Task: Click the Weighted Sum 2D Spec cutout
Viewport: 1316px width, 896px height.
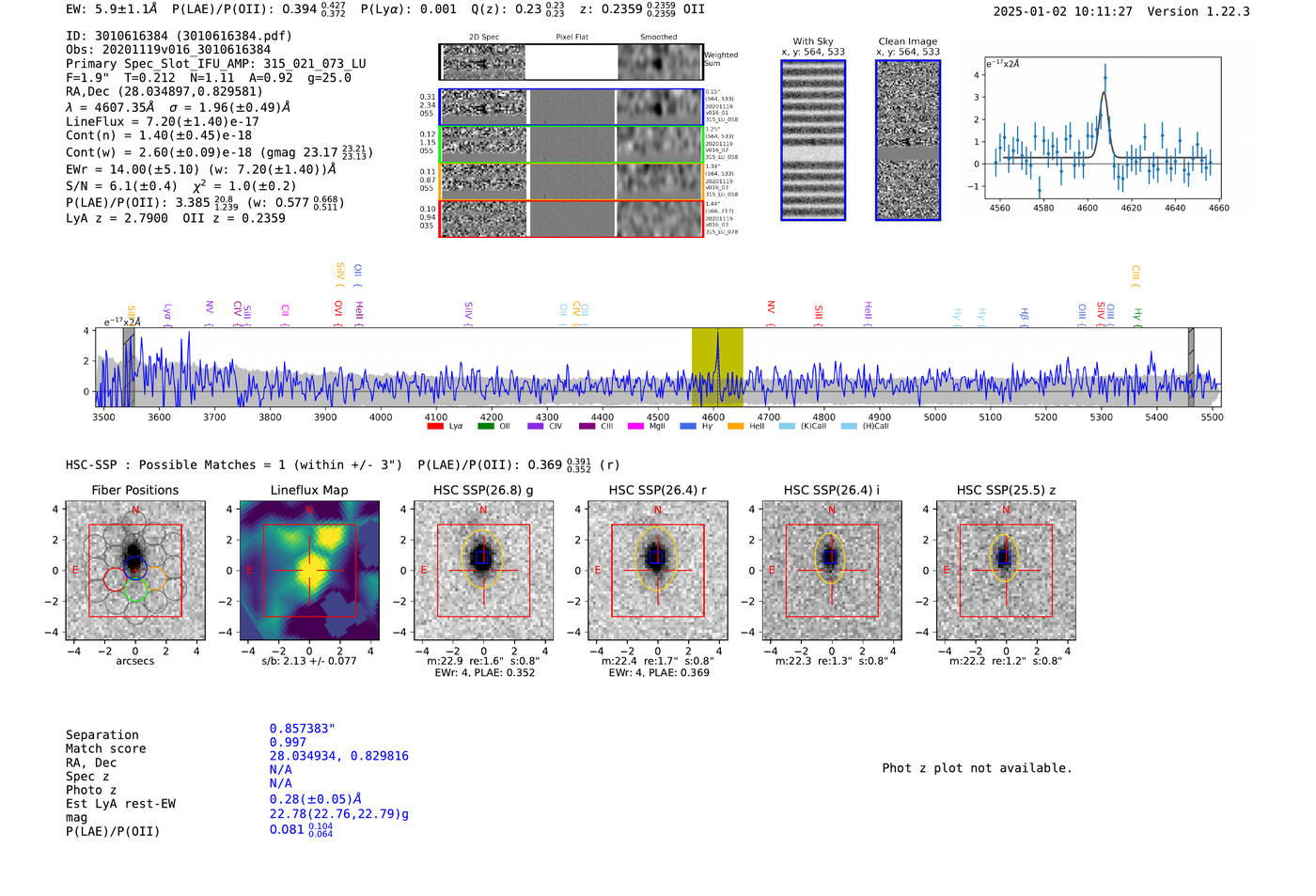Action: [x=483, y=62]
